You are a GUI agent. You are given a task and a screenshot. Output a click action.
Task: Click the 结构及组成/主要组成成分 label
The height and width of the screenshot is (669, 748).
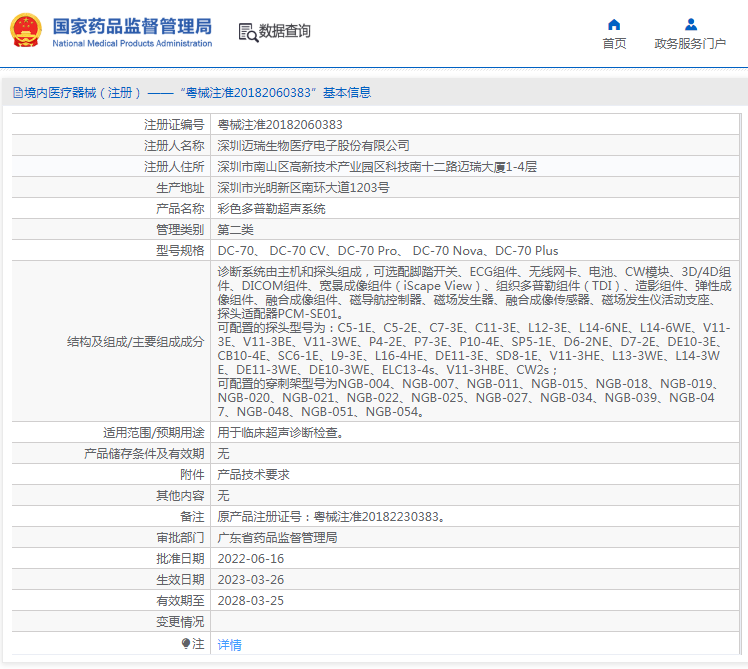click(135, 342)
